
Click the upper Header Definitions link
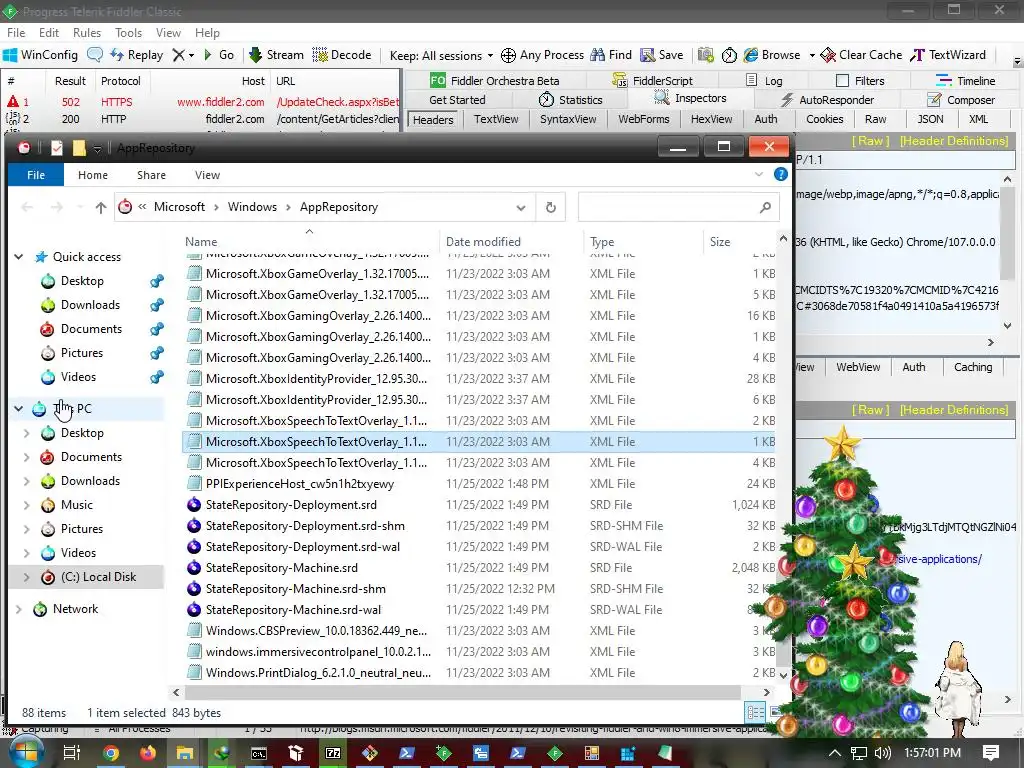tap(954, 140)
